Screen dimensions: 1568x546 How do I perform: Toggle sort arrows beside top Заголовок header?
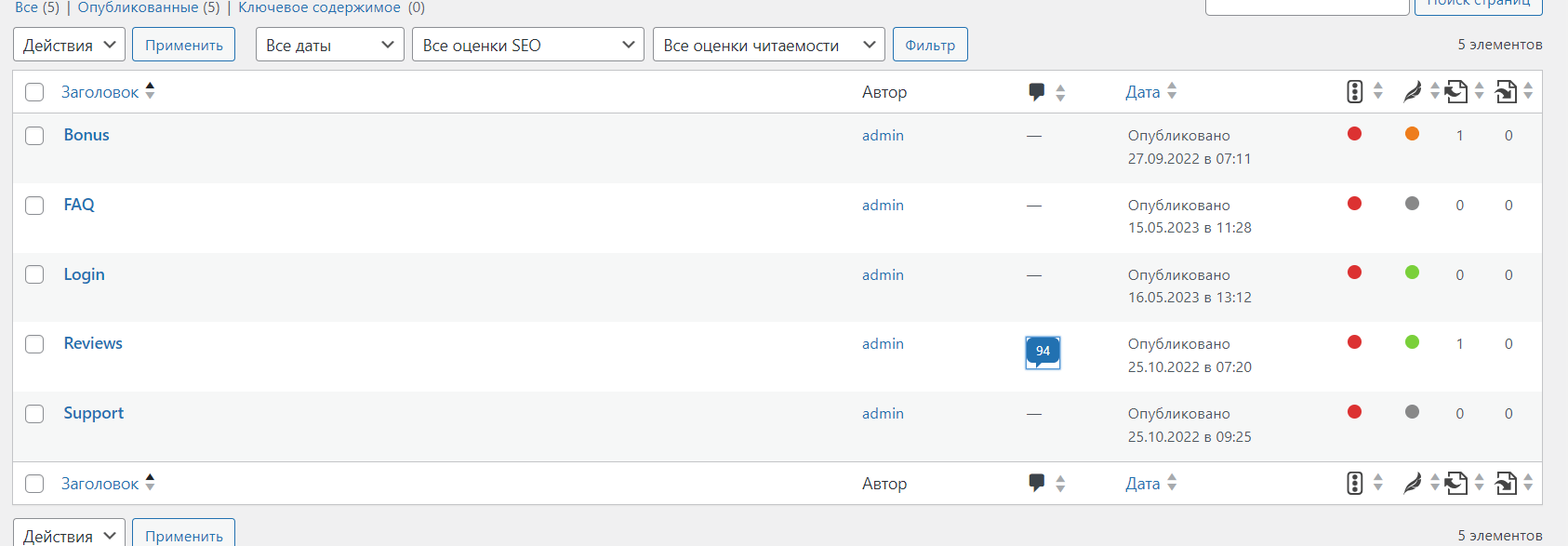click(x=150, y=91)
